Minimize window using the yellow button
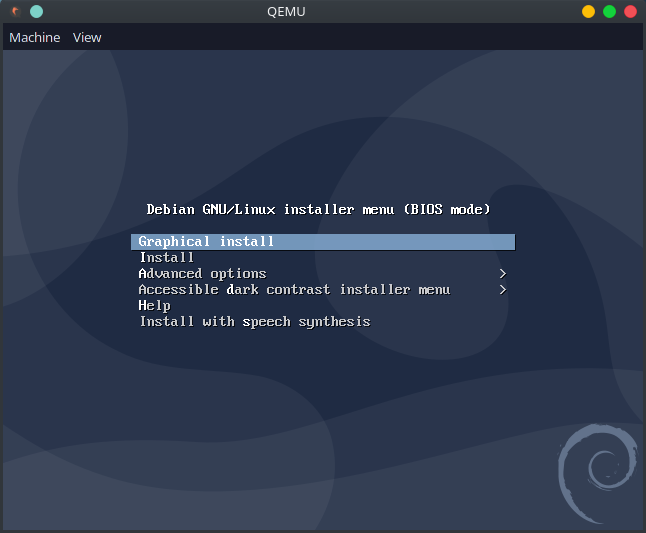The width and height of the screenshot is (646, 533). pos(588,12)
